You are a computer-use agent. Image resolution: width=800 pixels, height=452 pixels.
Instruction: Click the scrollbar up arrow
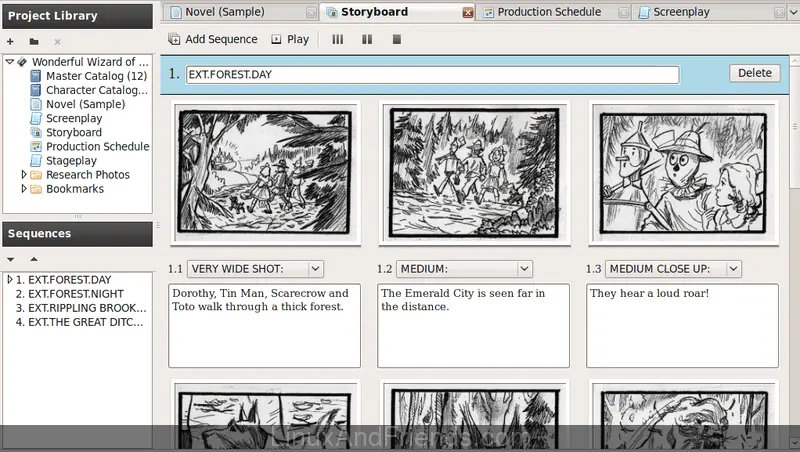794,61
